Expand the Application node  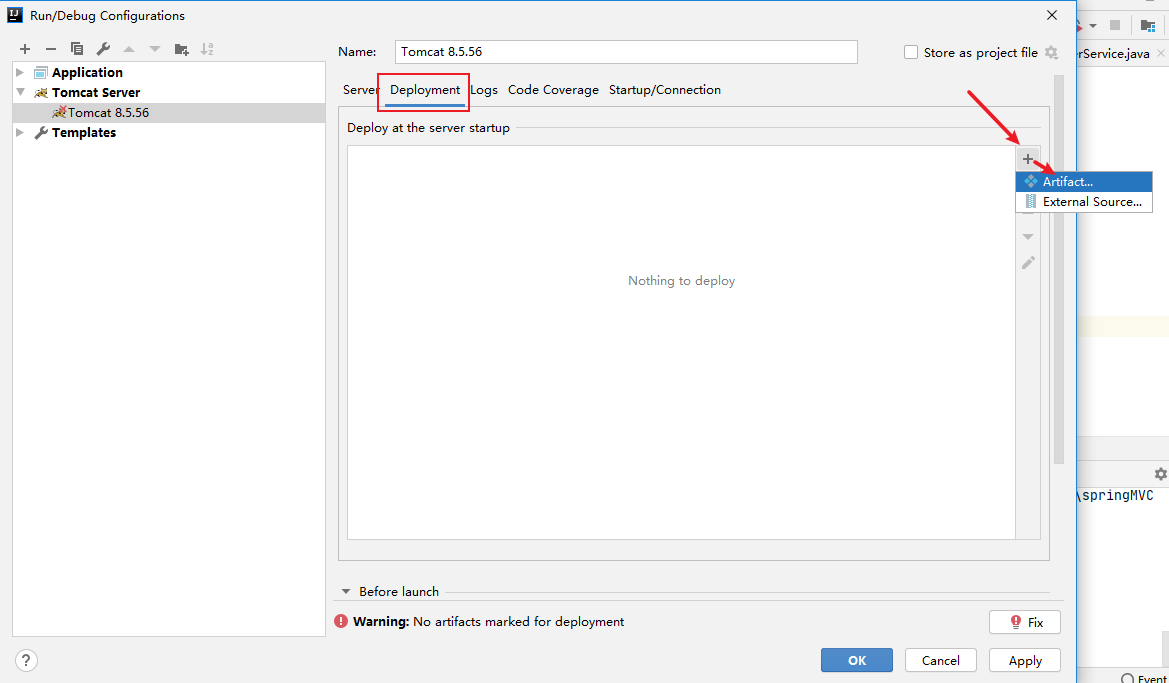20,72
